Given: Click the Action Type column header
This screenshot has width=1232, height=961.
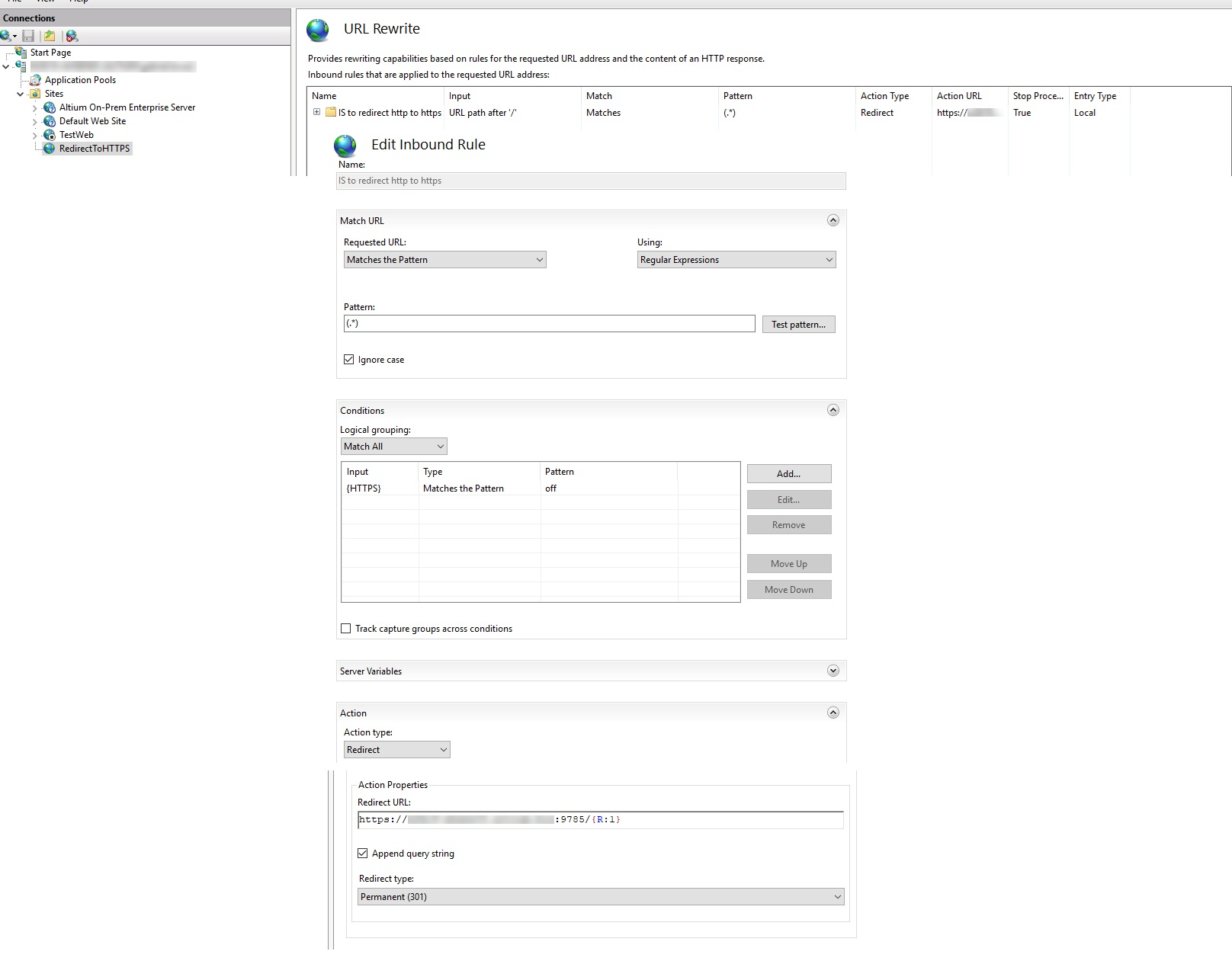Looking at the screenshot, I should pos(894,96).
